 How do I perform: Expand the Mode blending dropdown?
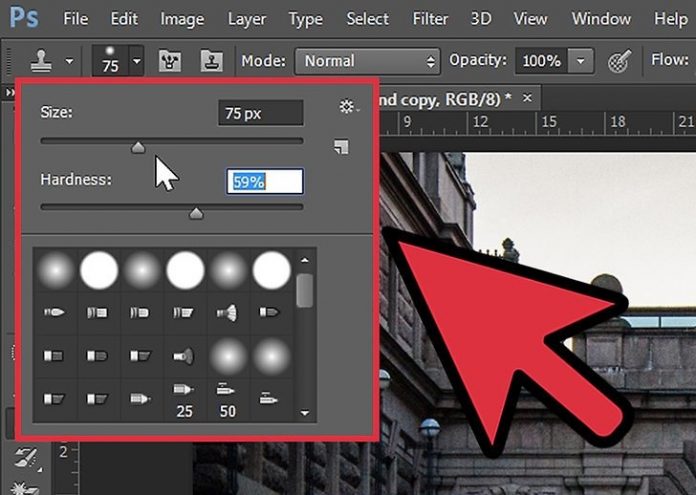click(367, 61)
